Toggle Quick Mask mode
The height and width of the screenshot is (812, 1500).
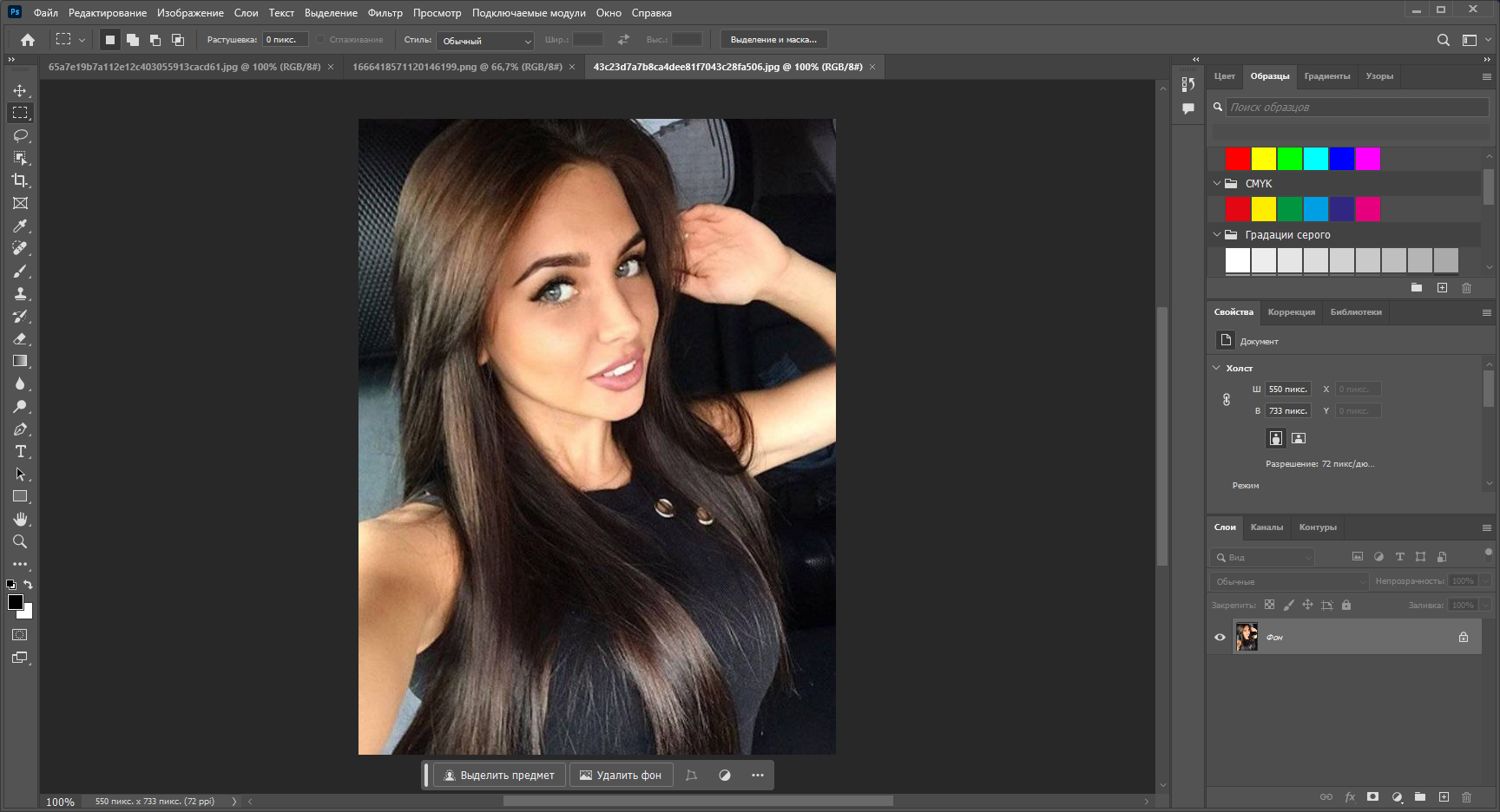(x=20, y=635)
